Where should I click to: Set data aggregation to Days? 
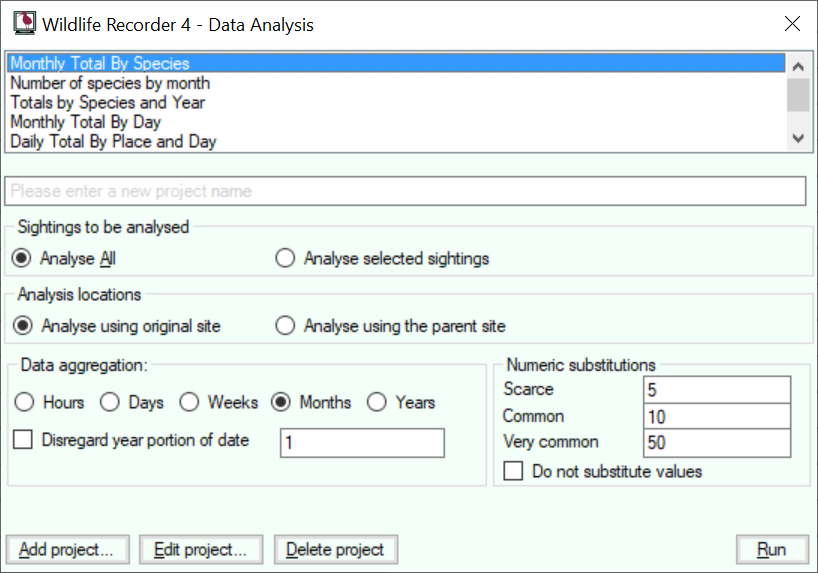(132, 402)
